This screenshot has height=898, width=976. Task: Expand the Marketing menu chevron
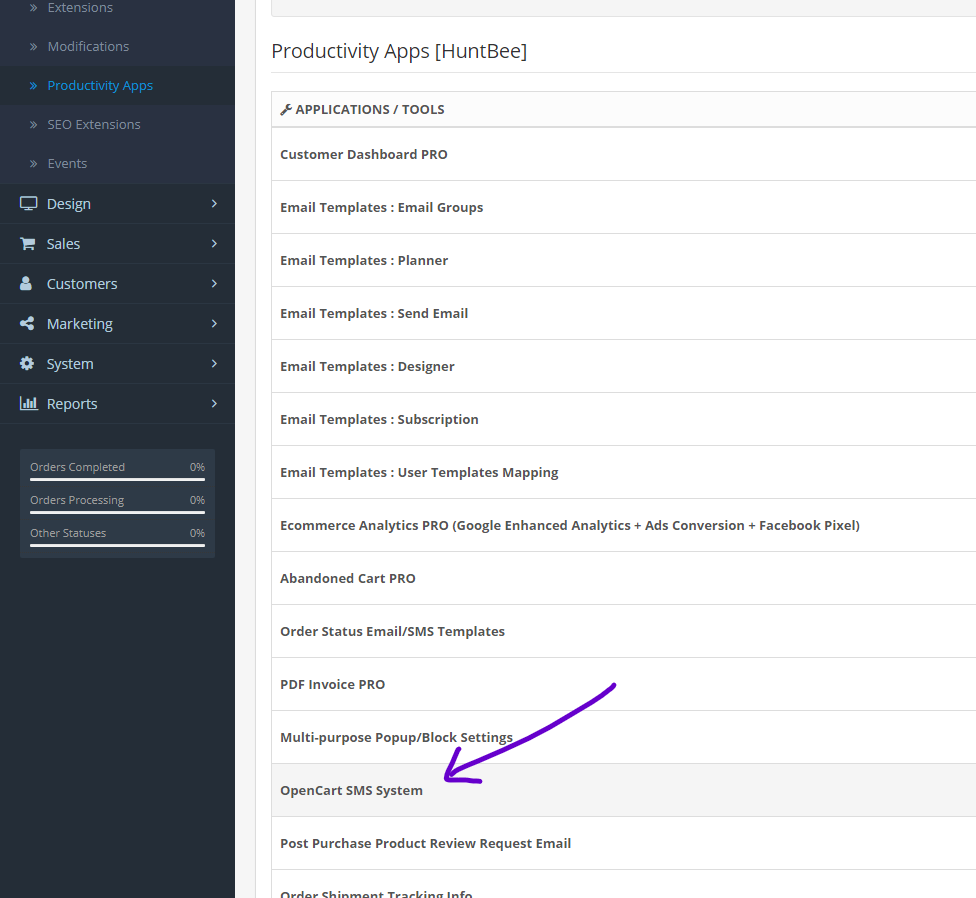pos(214,323)
